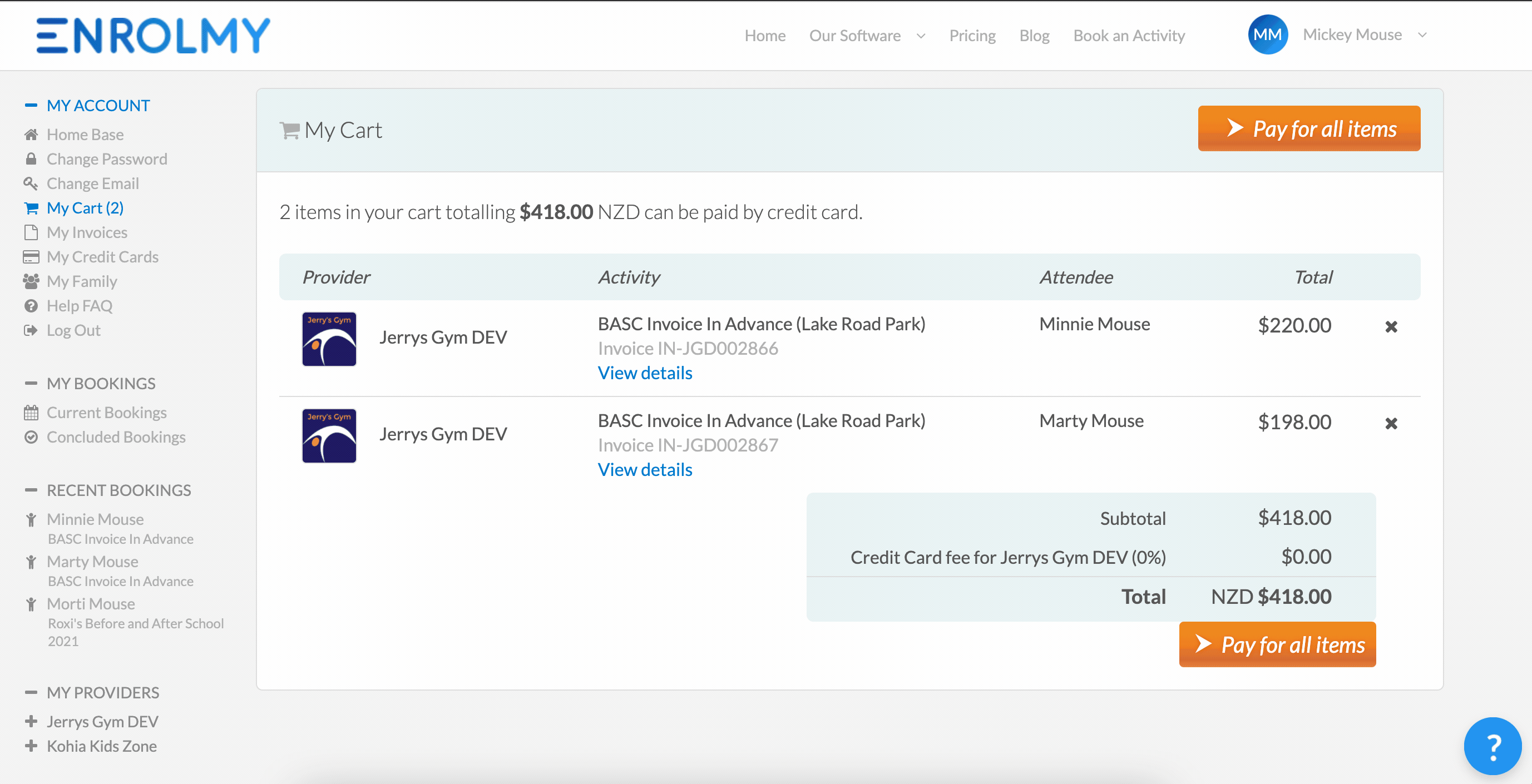Viewport: 1532px width, 784px height.
Task: Click Roxi's Before and After School 2021
Action: 136,632
